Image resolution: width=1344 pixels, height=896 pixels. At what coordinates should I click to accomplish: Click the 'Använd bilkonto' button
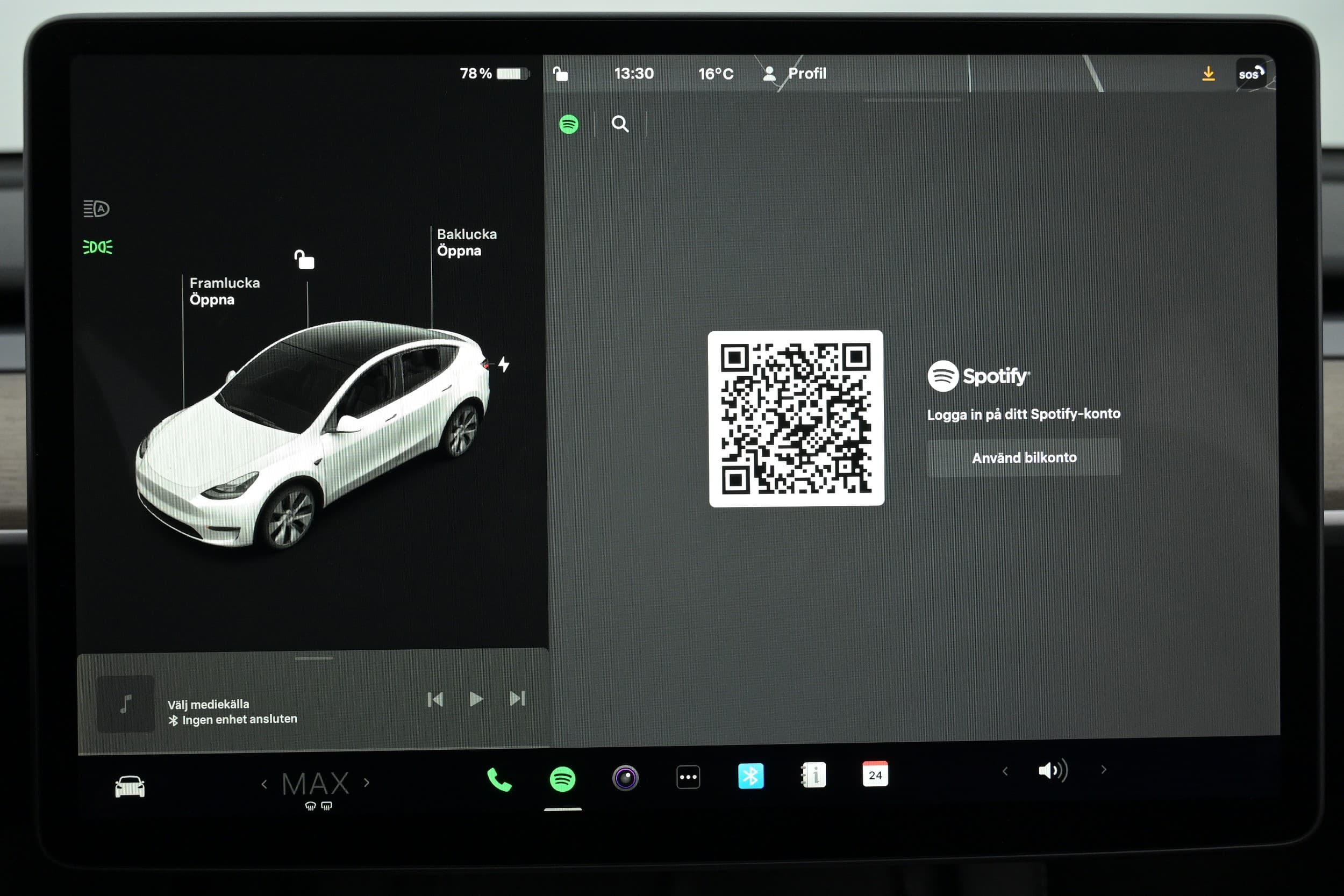point(1024,457)
